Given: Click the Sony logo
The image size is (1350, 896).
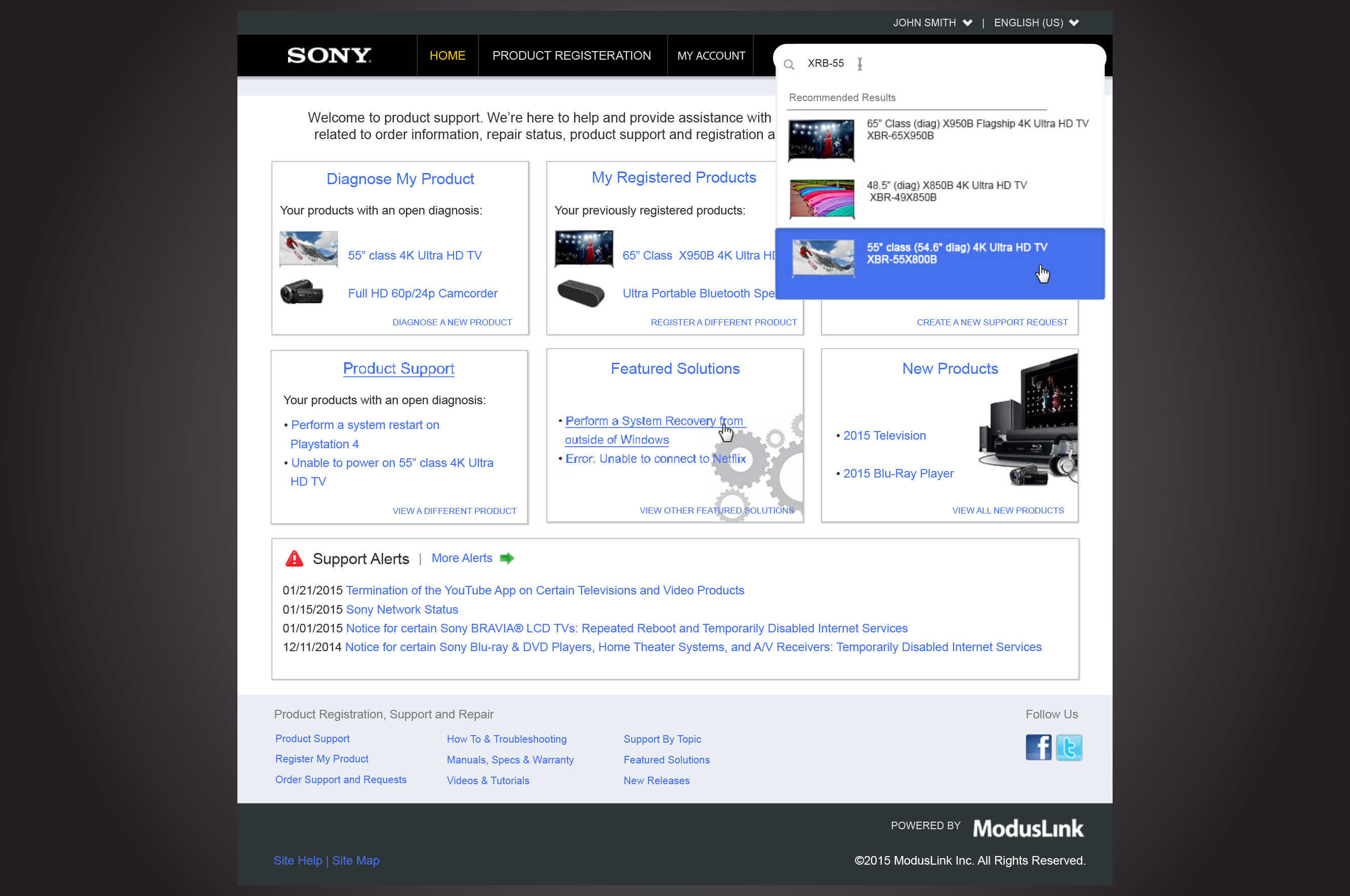Looking at the screenshot, I should point(329,56).
